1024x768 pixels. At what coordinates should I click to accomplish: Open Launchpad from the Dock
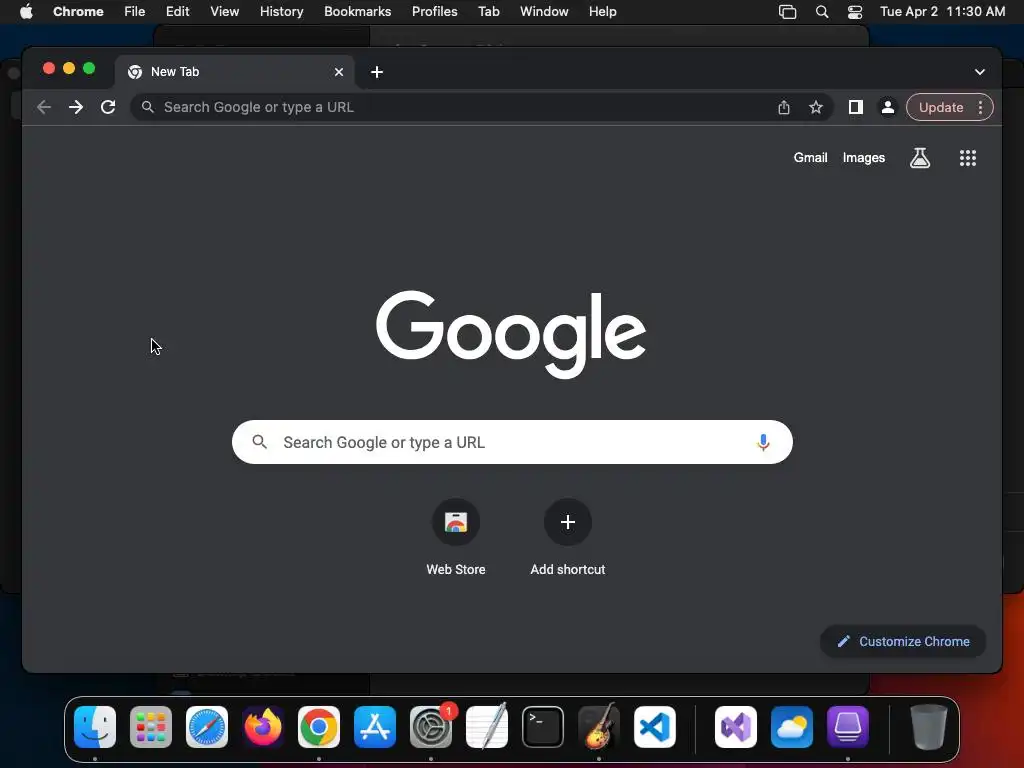coord(151,727)
